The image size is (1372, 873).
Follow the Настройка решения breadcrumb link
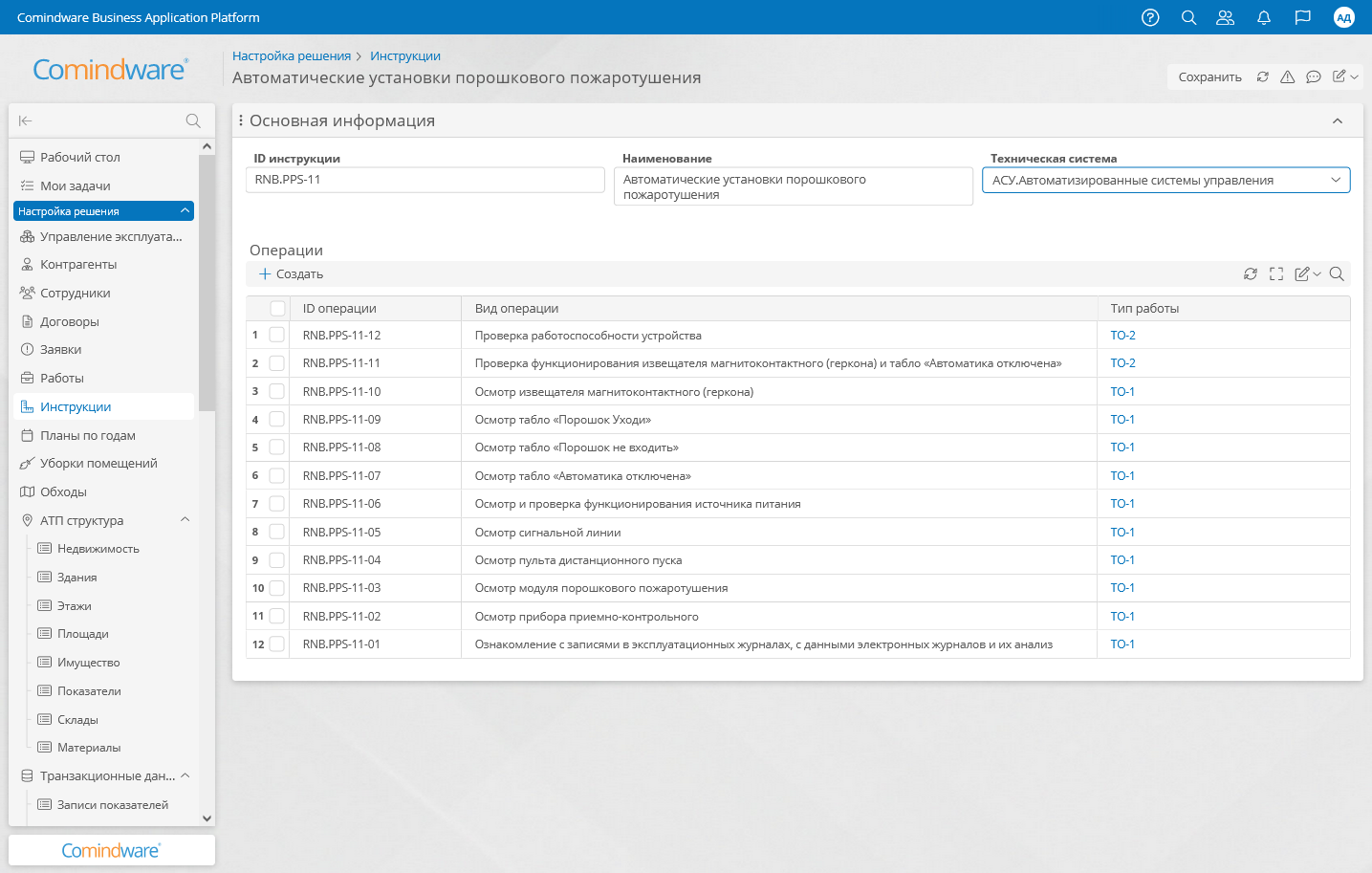[x=292, y=56]
